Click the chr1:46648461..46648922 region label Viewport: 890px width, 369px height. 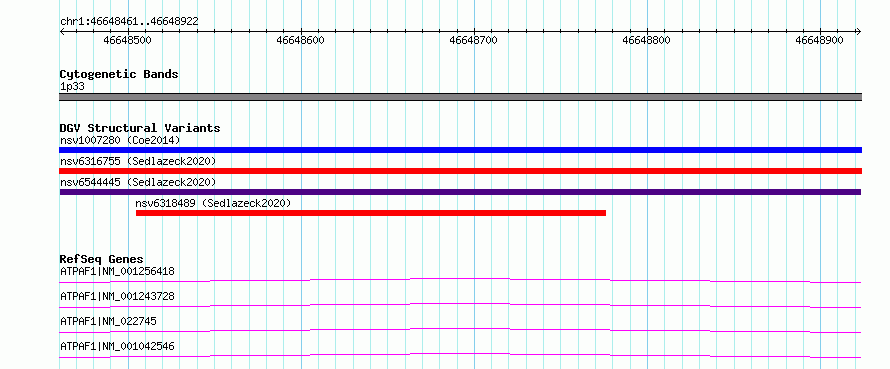(x=129, y=22)
